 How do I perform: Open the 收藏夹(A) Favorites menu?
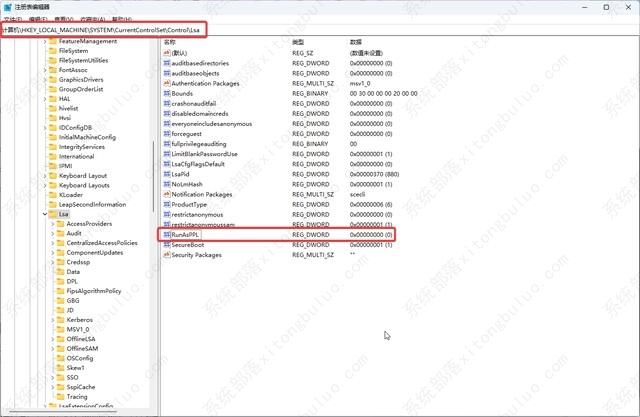pos(93,19)
